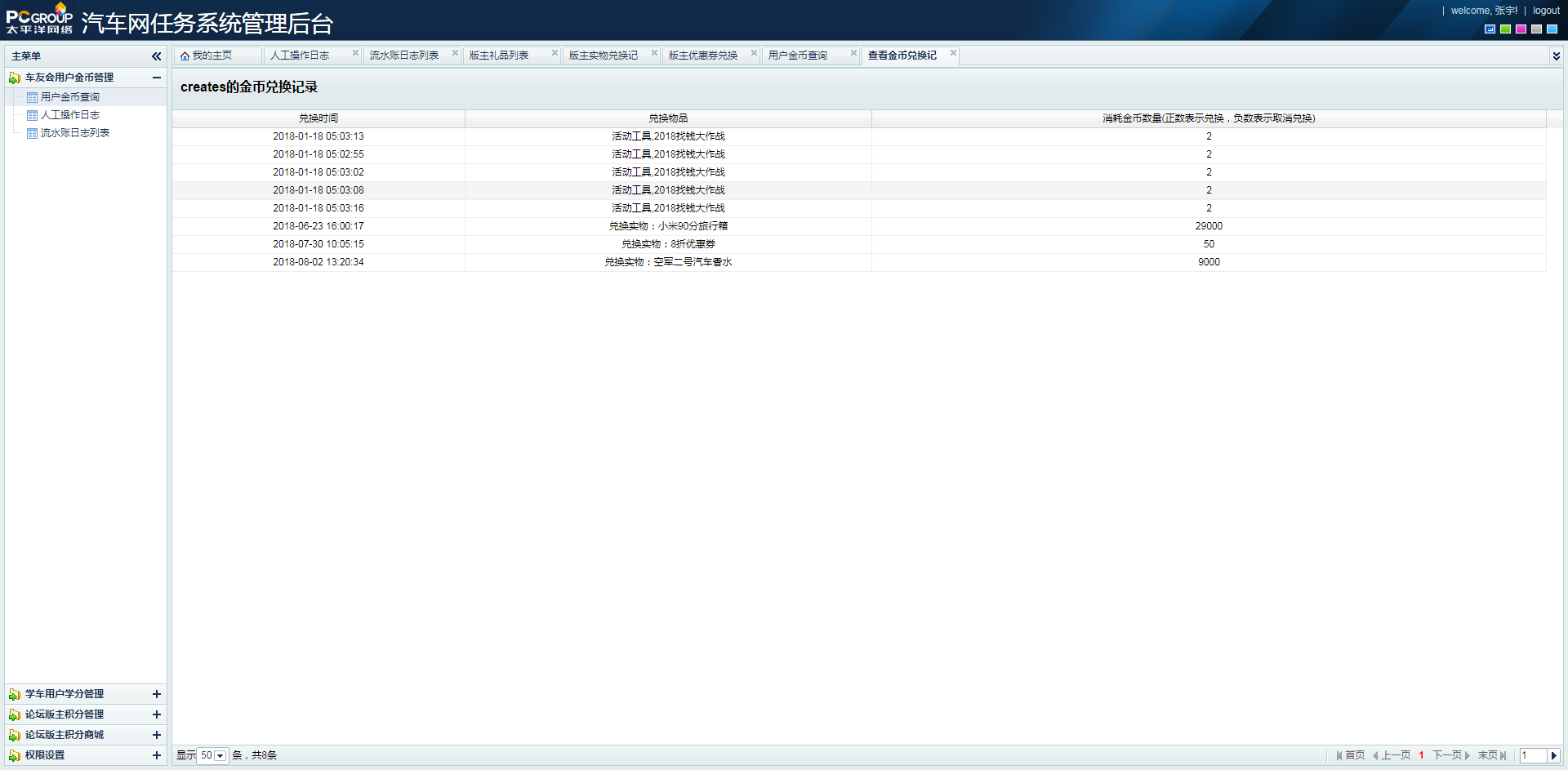Click the logout link

pyautogui.click(x=1546, y=11)
